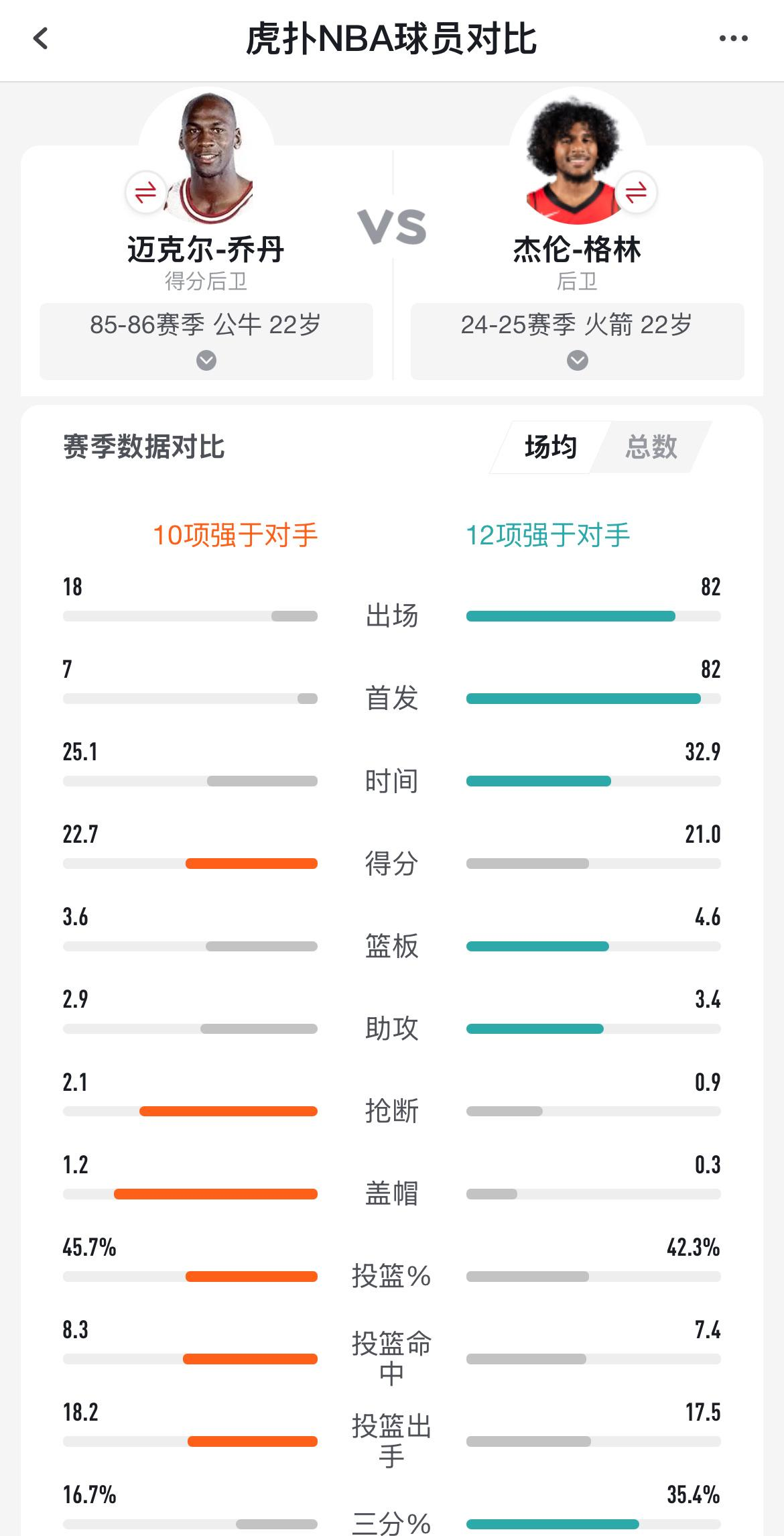784x1536 pixels.
Task: Tap the 12项强于对手 label
Action: tap(548, 535)
